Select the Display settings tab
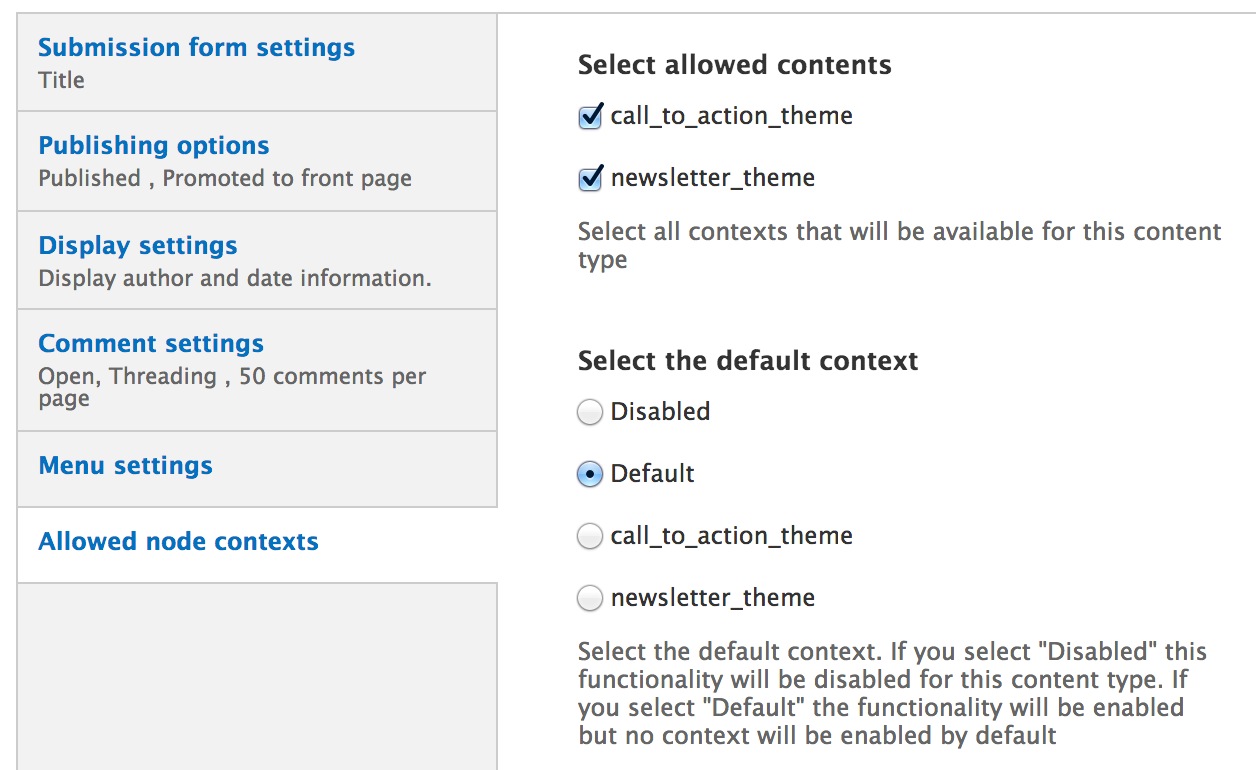Viewport: 1256px width, 770px height. point(137,245)
